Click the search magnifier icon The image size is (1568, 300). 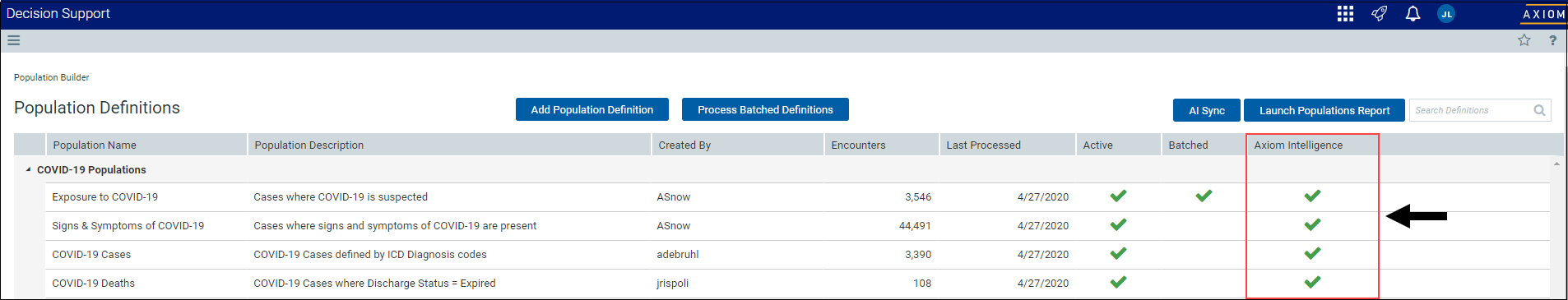pos(1539,110)
